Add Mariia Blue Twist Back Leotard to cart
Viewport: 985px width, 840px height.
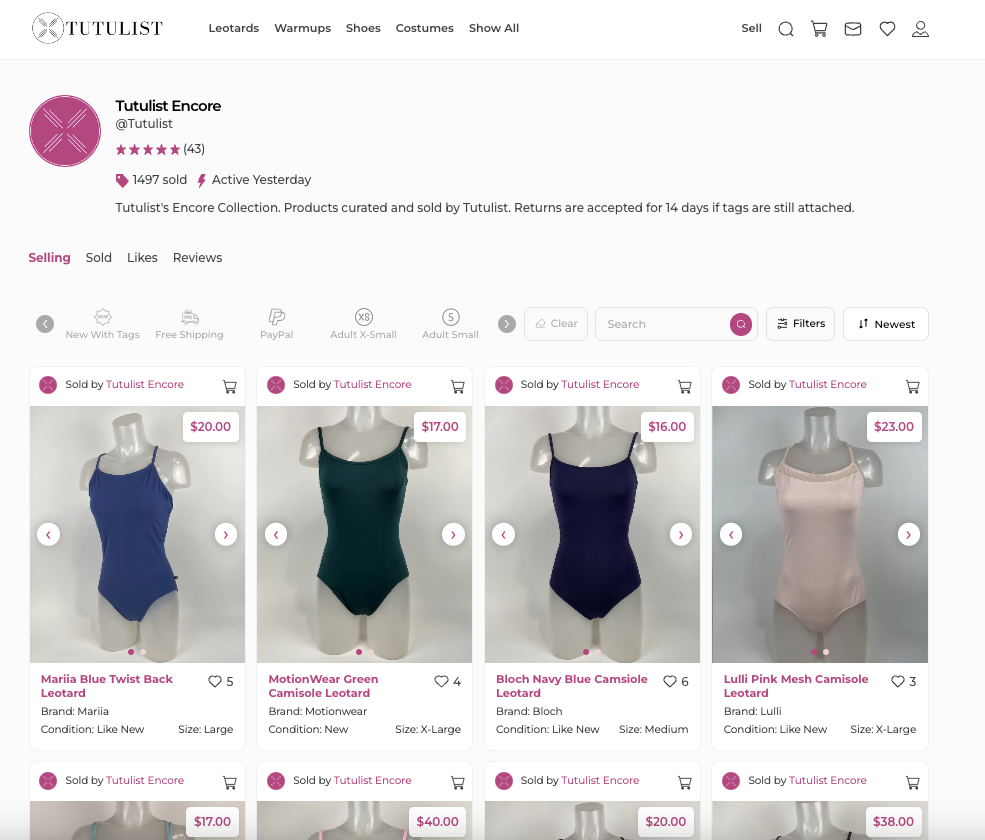point(230,386)
